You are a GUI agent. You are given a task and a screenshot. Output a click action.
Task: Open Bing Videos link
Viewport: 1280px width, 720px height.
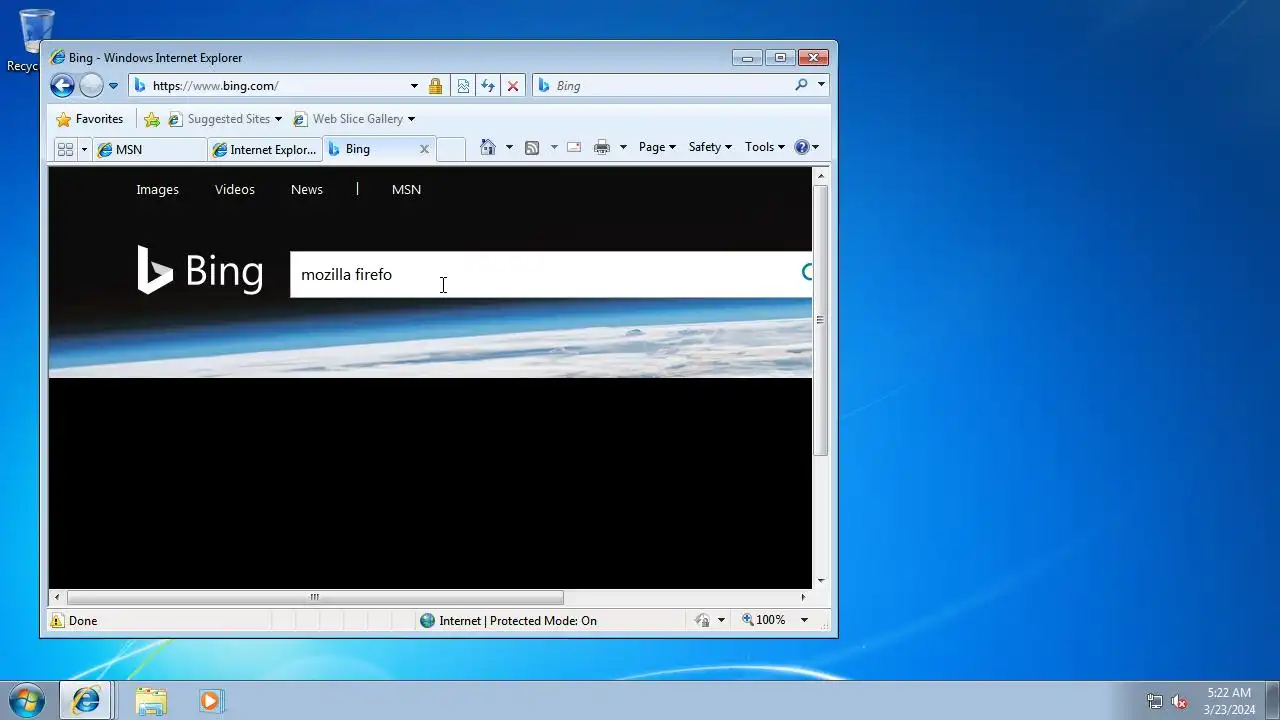235,189
